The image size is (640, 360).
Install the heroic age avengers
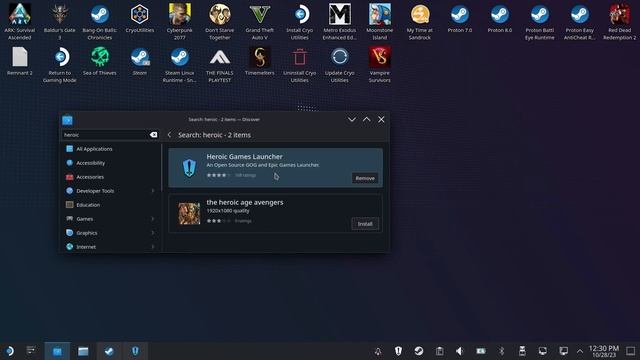tap(365, 224)
